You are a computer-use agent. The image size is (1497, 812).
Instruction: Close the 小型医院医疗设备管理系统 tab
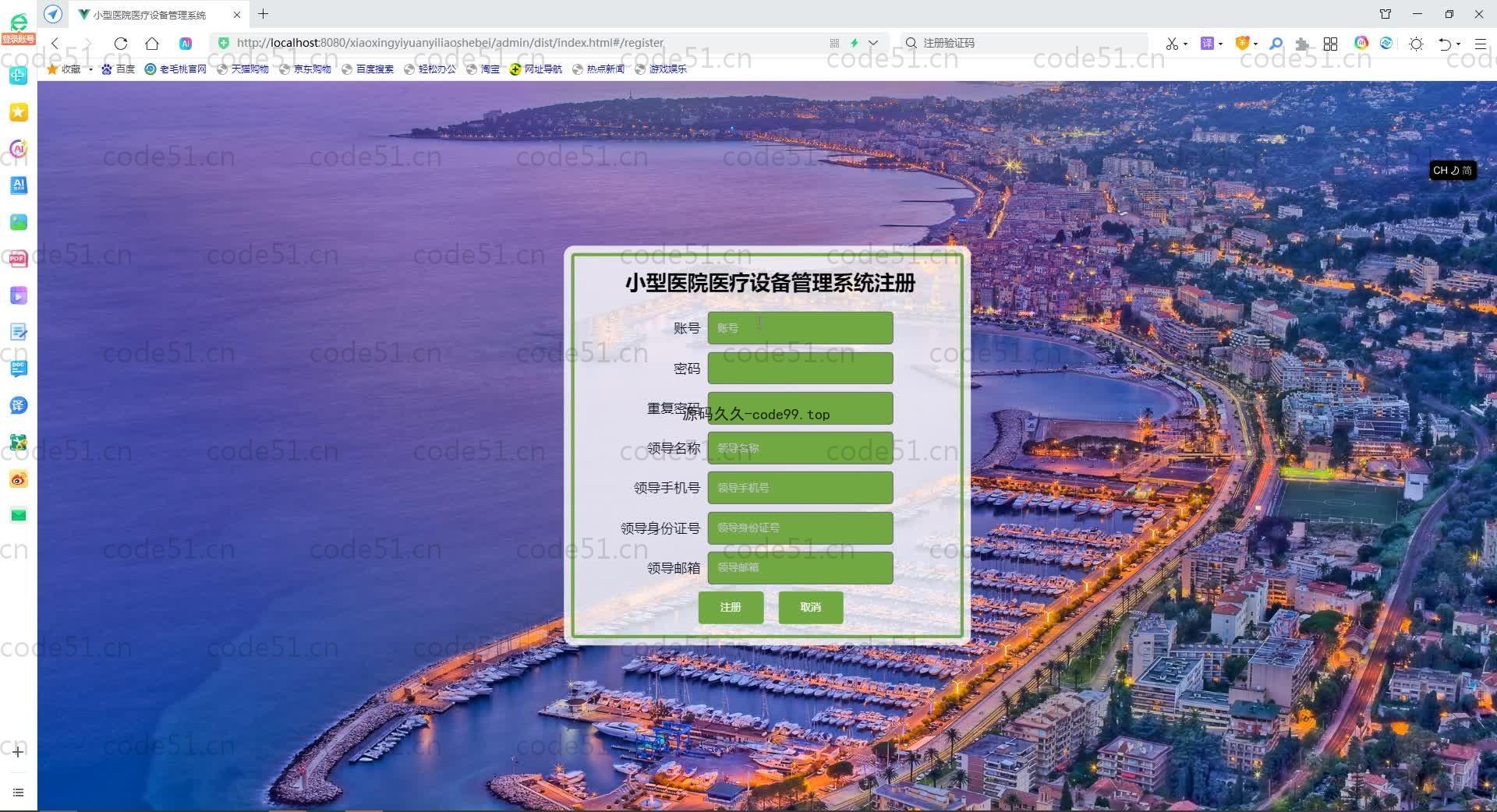(x=236, y=15)
